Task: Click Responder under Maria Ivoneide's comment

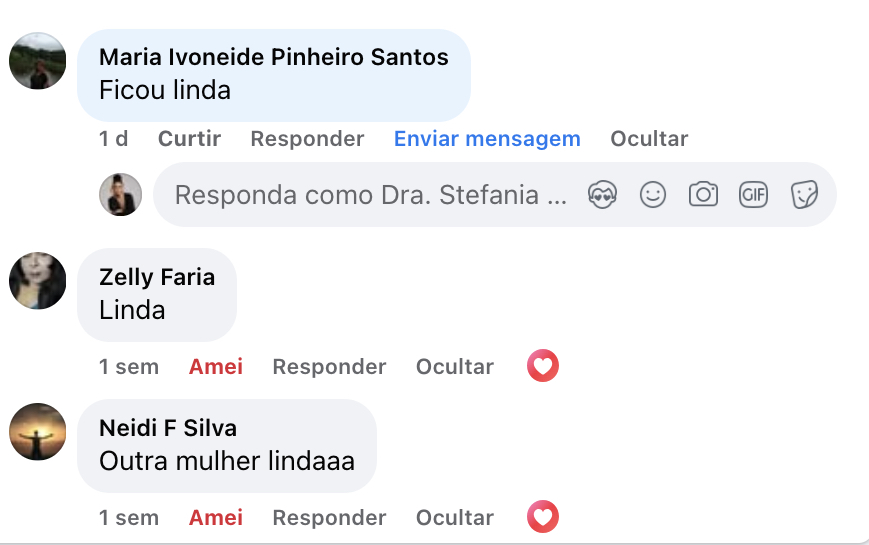Action: (307, 139)
